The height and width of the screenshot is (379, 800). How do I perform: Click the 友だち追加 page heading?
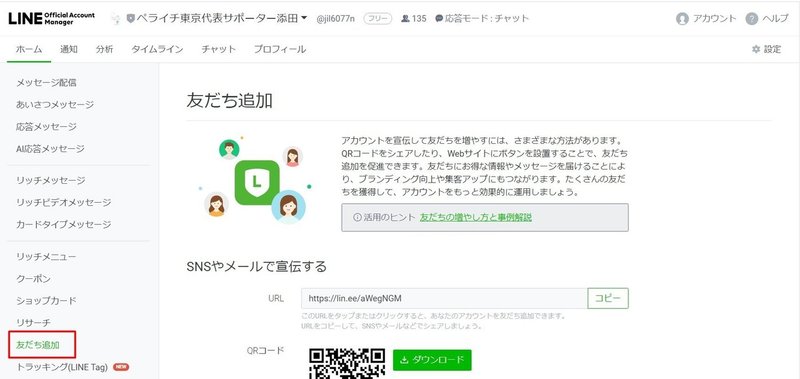230,100
